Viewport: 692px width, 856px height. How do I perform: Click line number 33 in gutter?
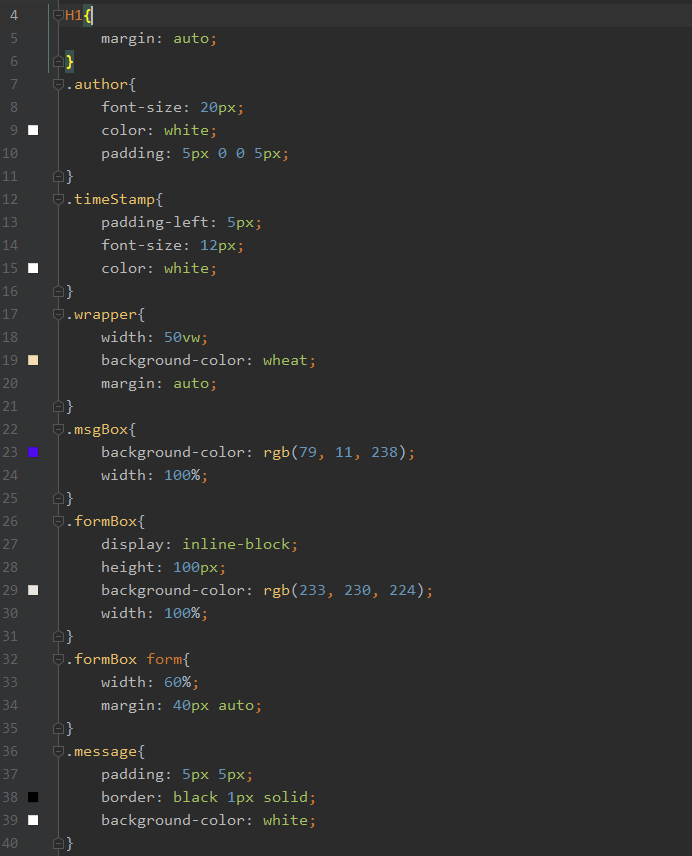pos(10,682)
